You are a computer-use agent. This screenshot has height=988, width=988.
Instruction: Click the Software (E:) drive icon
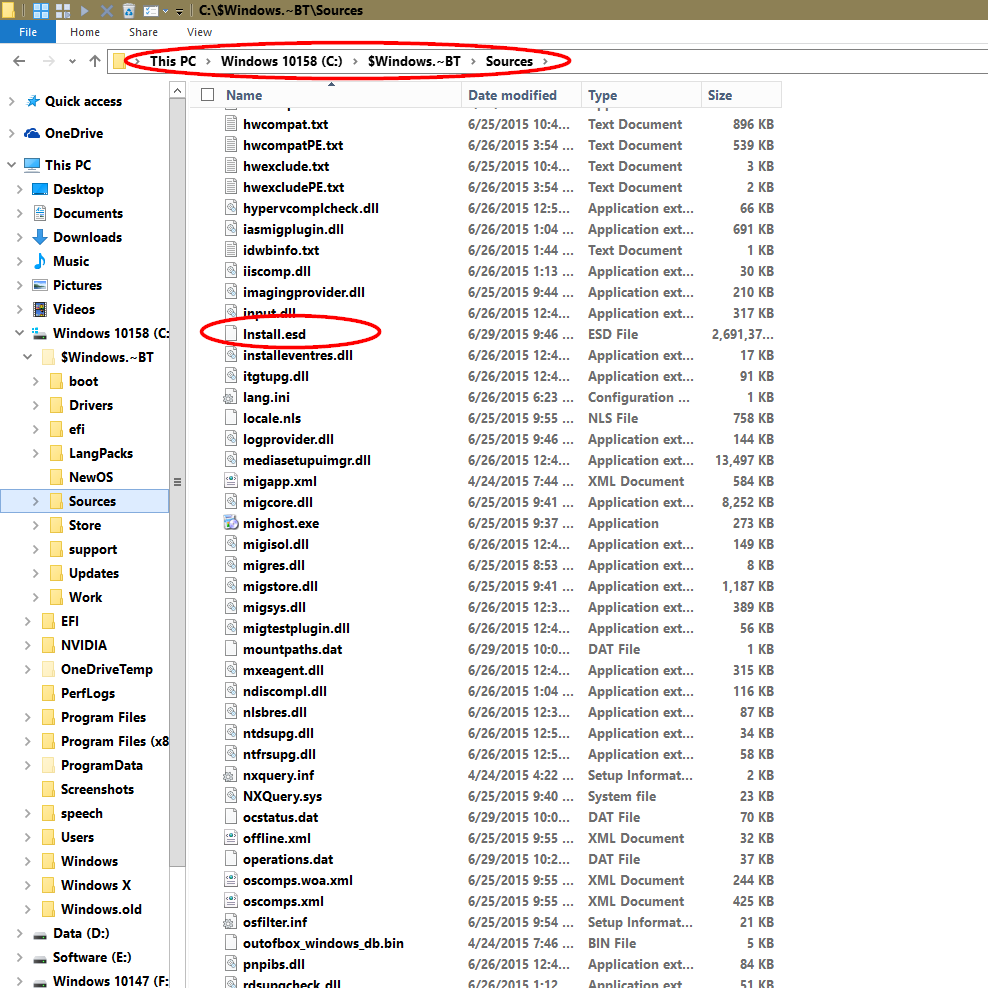(x=40, y=958)
